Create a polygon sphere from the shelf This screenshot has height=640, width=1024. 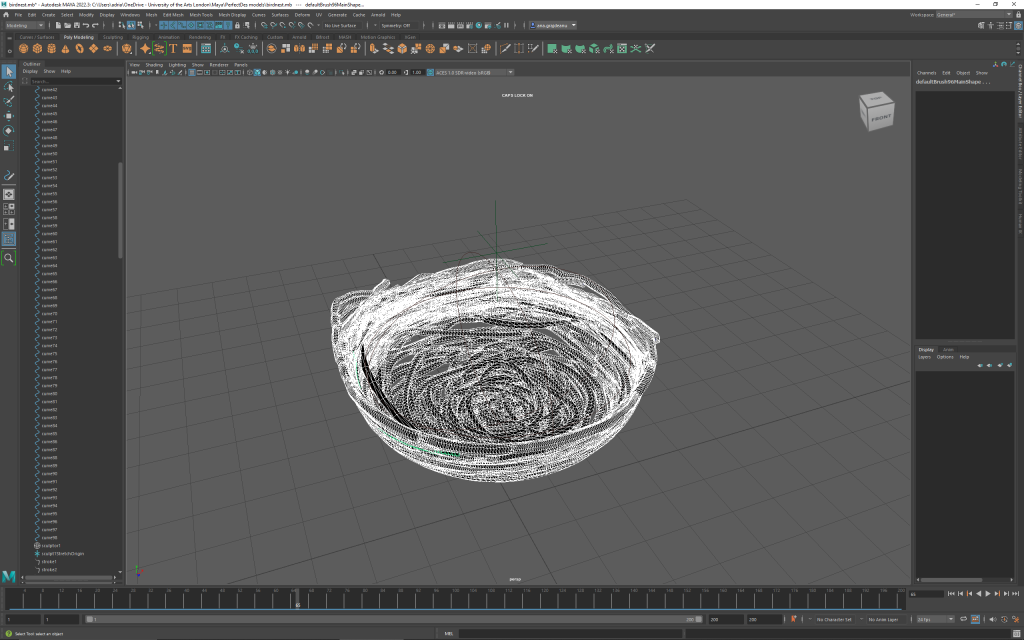tap(24, 49)
